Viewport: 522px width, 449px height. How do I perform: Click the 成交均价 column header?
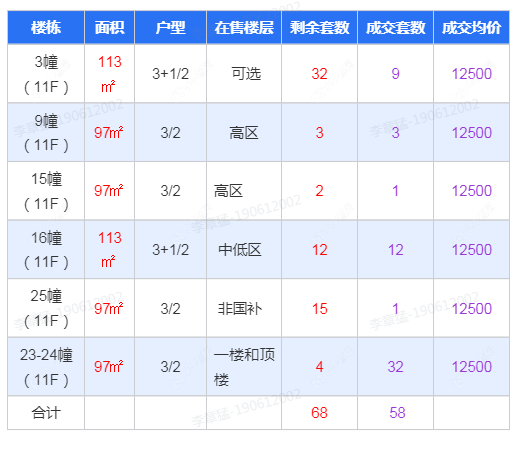pyautogui.click(x=471, y=27)
